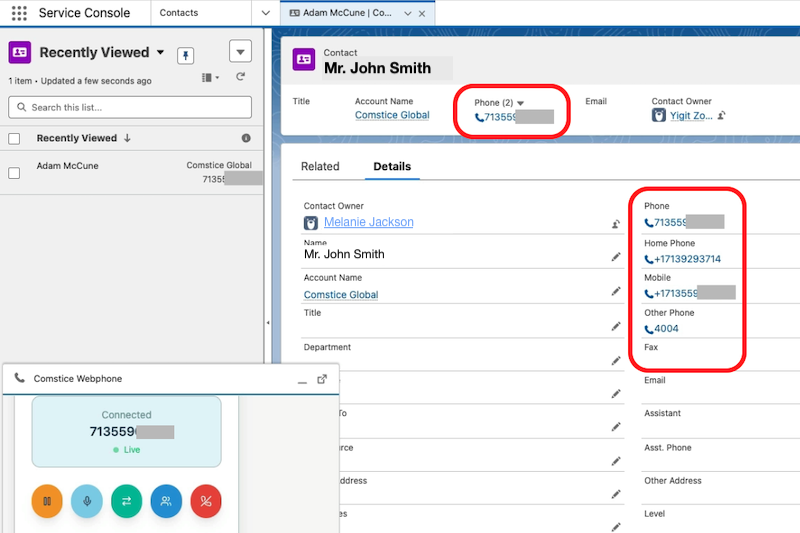This screenshot has width=800, height=533.
Task: Change owner icon next to Yigit Zo...
Action: (x=721, y=116)
